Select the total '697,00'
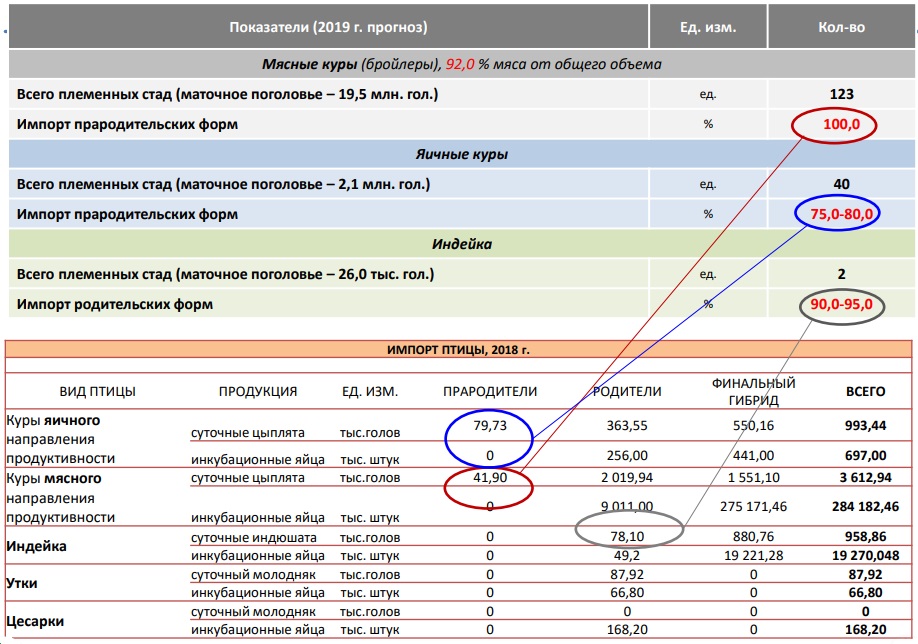The image size is (918, 644). 865,455
